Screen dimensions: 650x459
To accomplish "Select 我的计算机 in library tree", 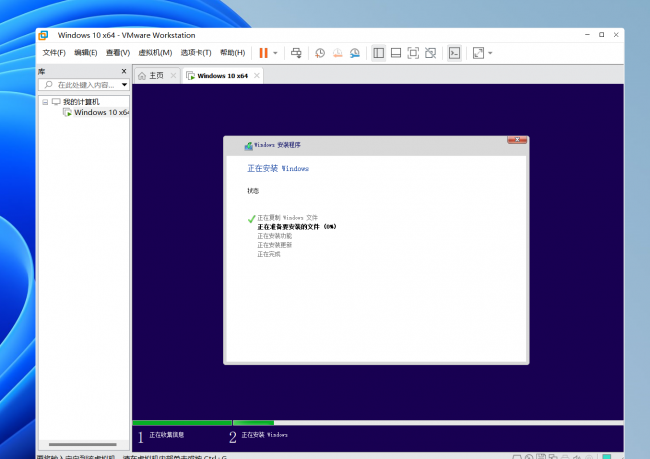I will (81, 102).
